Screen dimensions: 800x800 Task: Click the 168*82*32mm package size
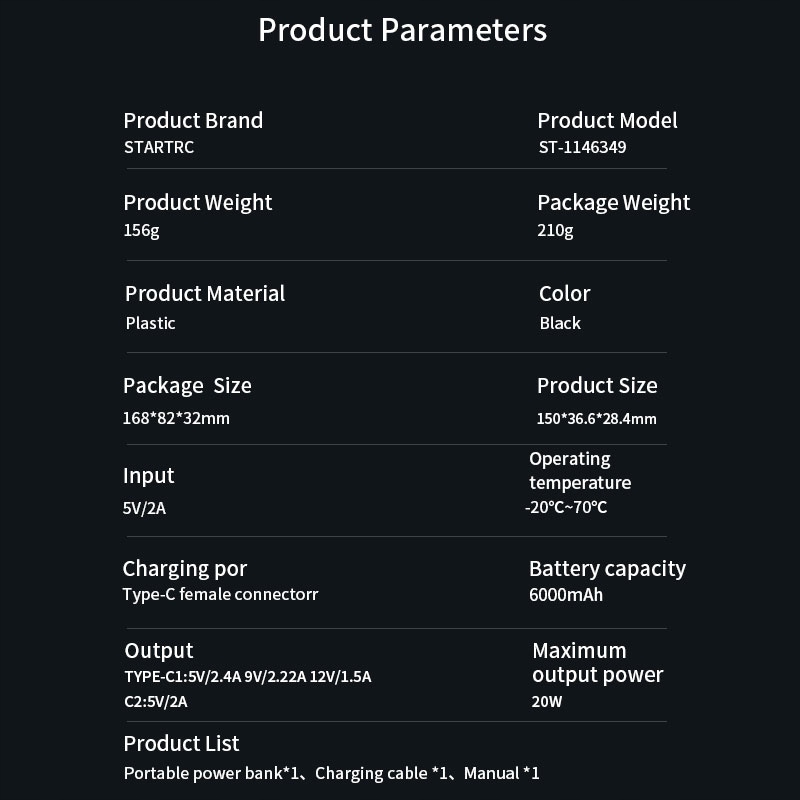176,418
